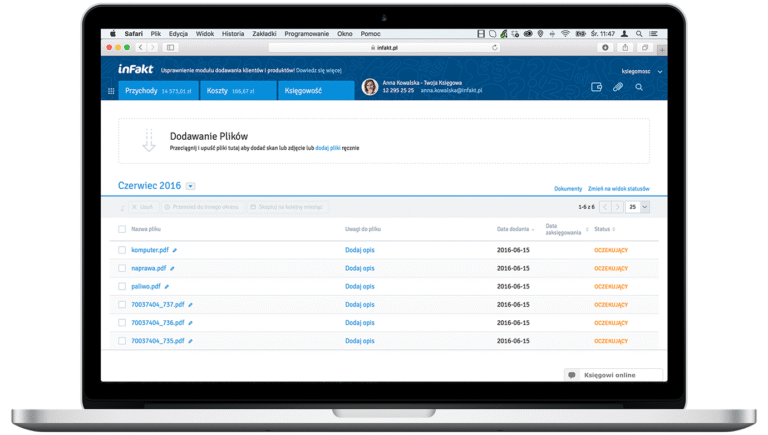Click the inFakt logo
Image resolution: width=768 pixels, height=435 pixels.
click(x=134, y=71)
